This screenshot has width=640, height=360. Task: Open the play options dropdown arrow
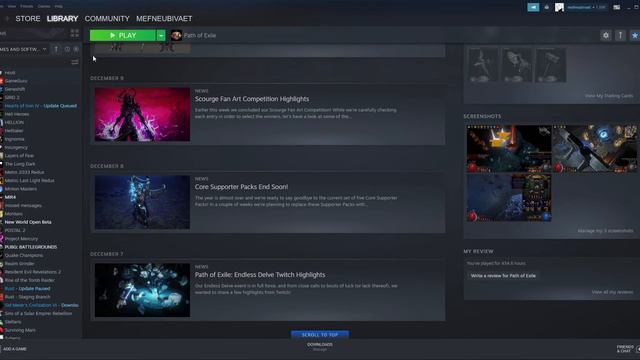click(161, 36)
